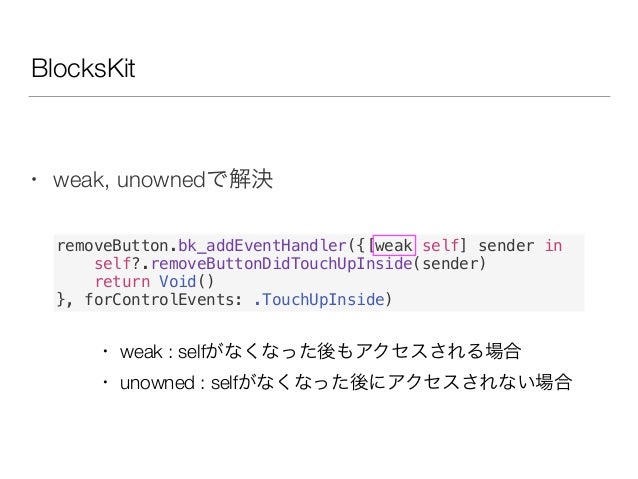Click the .TouchUpInside enum value
Screen dimensions: 638x479
319,300
